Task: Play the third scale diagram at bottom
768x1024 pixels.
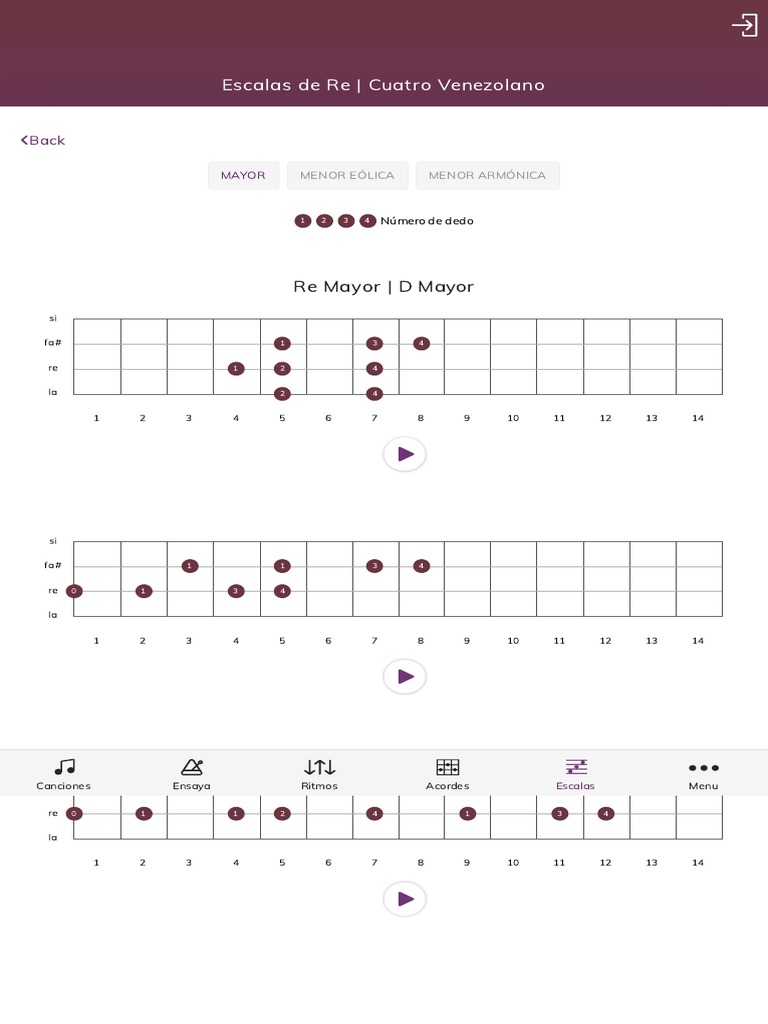Action: pyautogui.click(x=405, y=899)
